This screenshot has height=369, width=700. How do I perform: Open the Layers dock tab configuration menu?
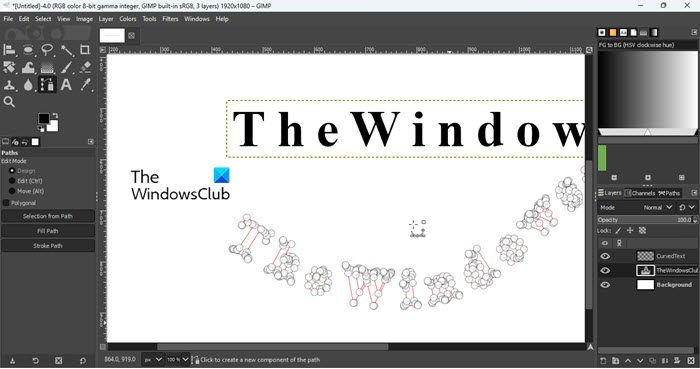point(694,193)
